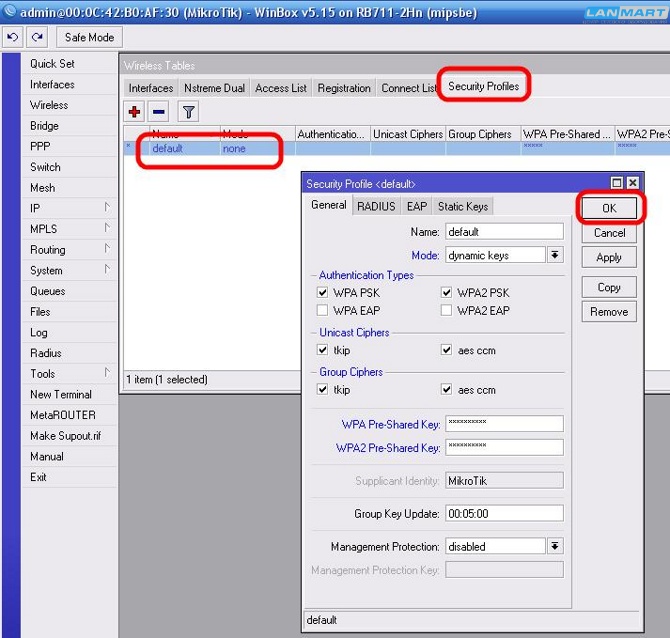Open the Registration tab

tap(344, 88)
